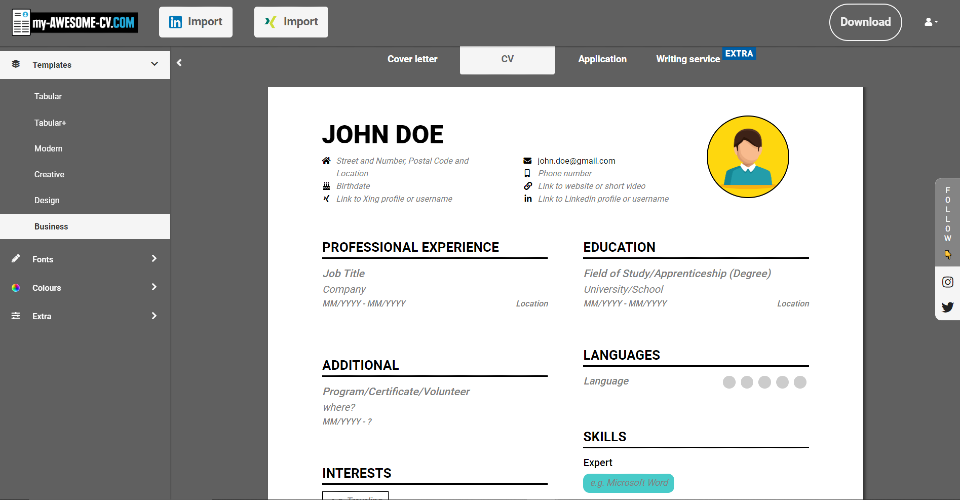
Task: Choose the Creative template
Action: tap(49, 174)
